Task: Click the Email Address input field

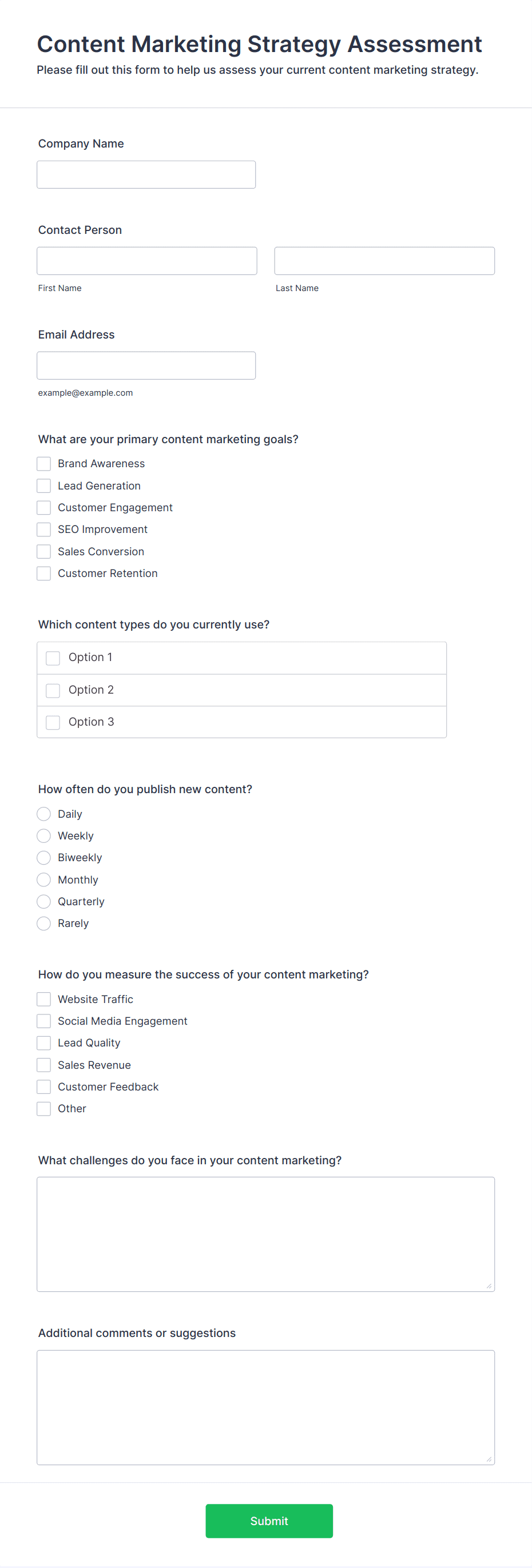Action: 146,366
